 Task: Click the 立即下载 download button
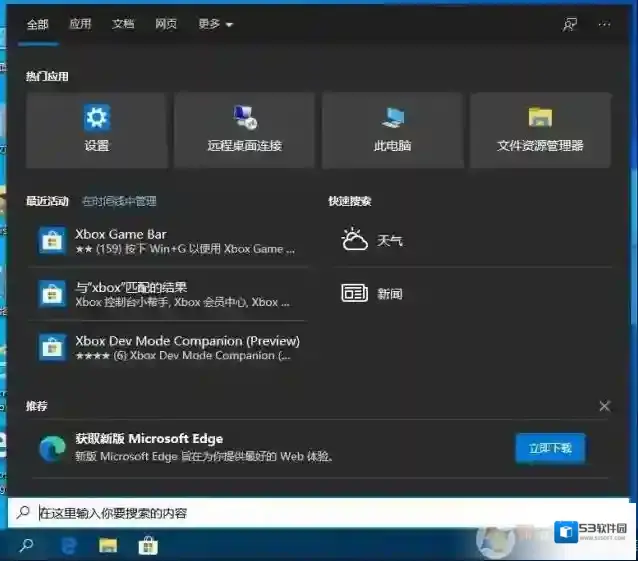pos(550,448)
